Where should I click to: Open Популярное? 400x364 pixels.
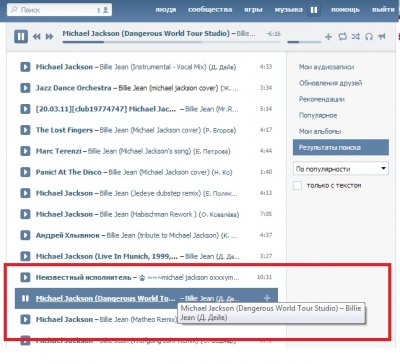[318, 115]
